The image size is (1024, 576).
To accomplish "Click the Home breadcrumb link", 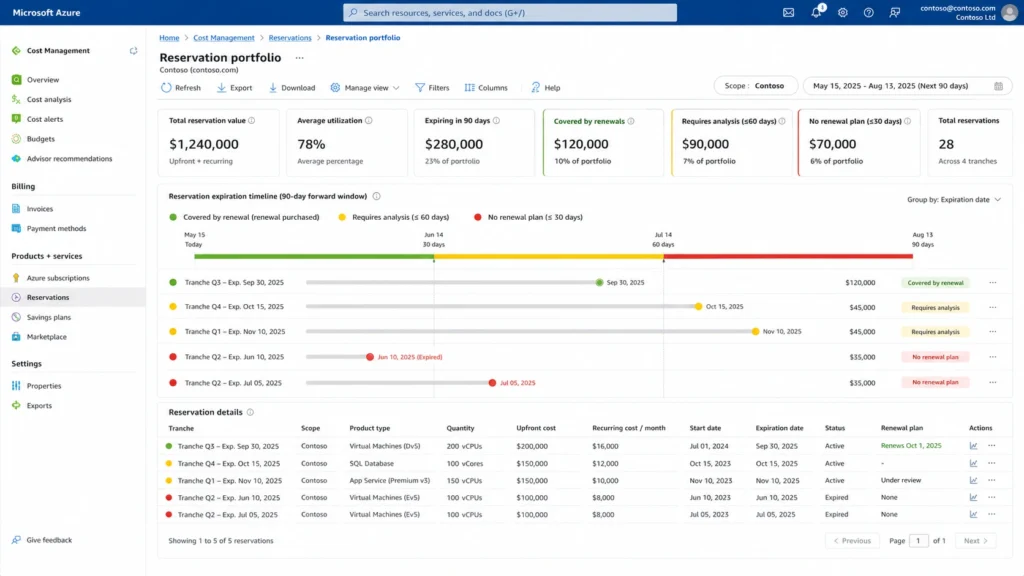I will [169, 38].
